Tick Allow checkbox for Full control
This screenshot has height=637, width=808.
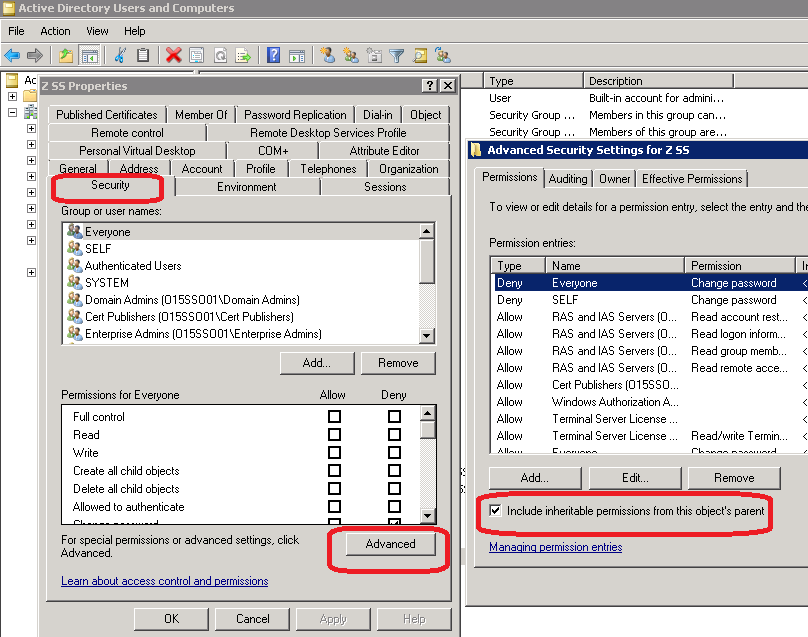click(x=334, y=416)
